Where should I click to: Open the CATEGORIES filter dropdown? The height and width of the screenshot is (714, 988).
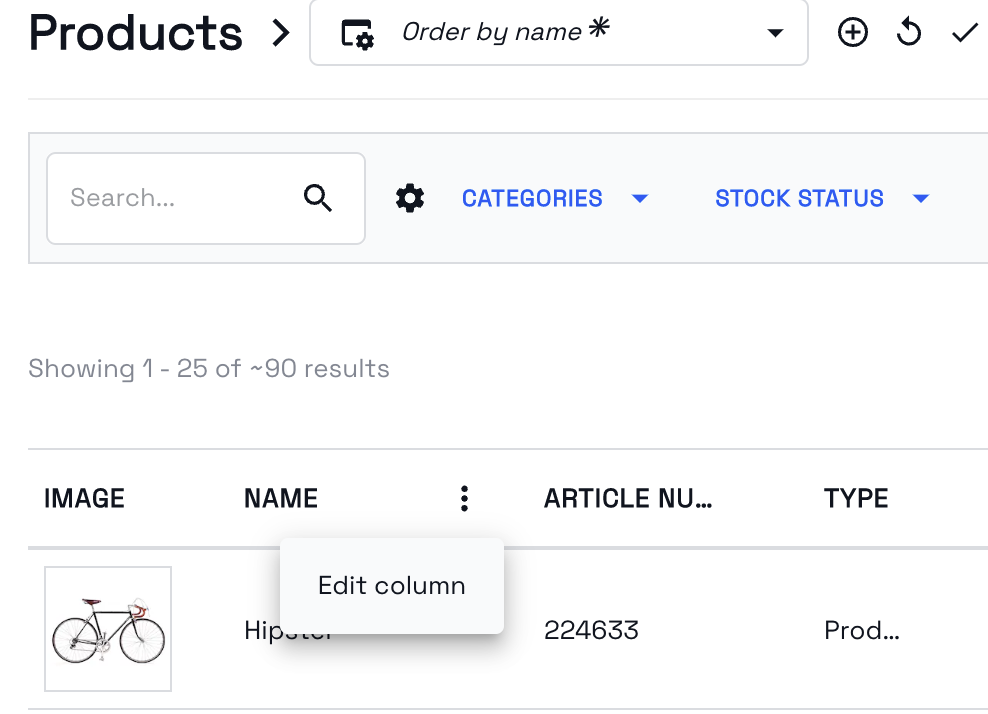pos(555,198)
